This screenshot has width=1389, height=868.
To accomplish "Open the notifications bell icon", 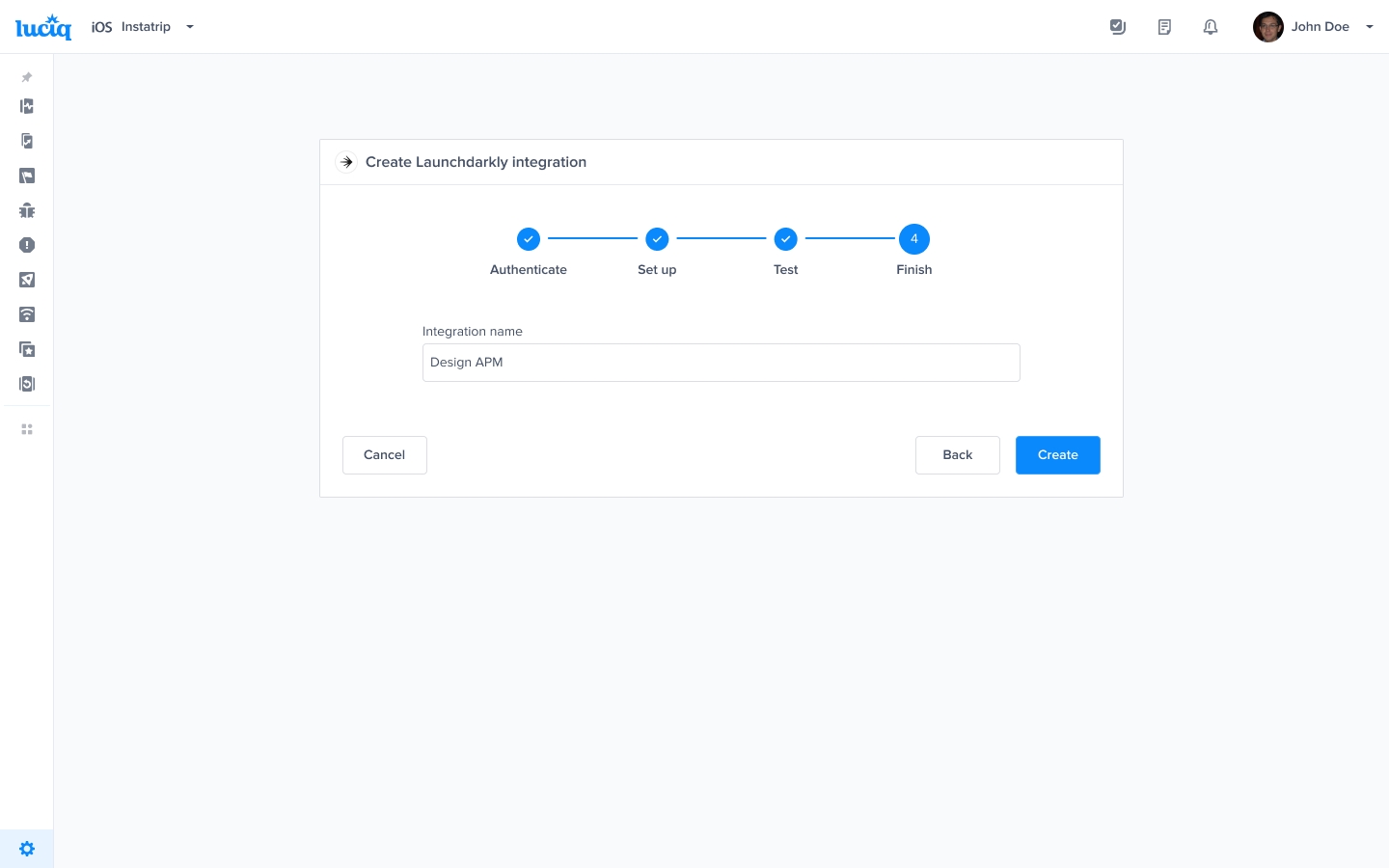I will pos(1211,27).
